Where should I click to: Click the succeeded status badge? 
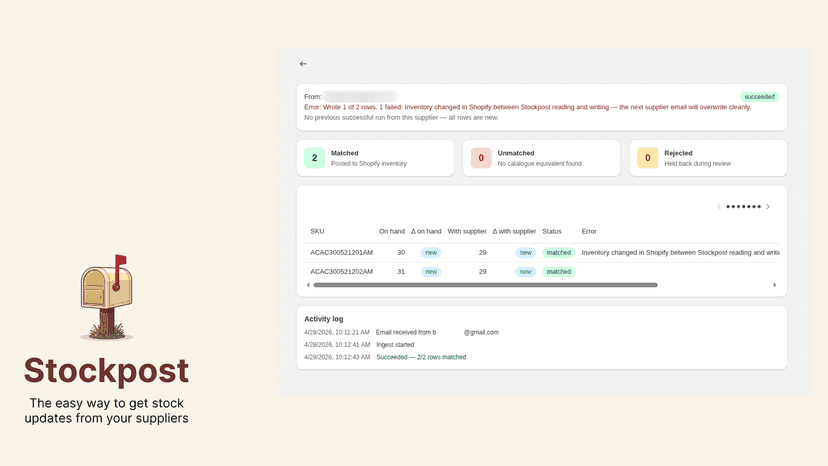(x=759, y=97)
